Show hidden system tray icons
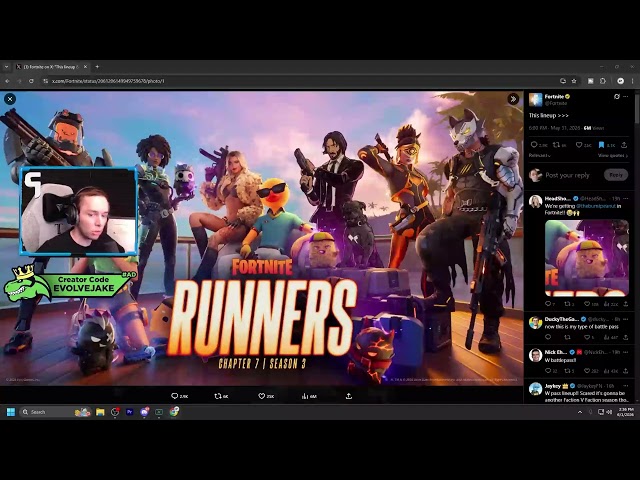640x480 pixels. (x=580, y=412)
